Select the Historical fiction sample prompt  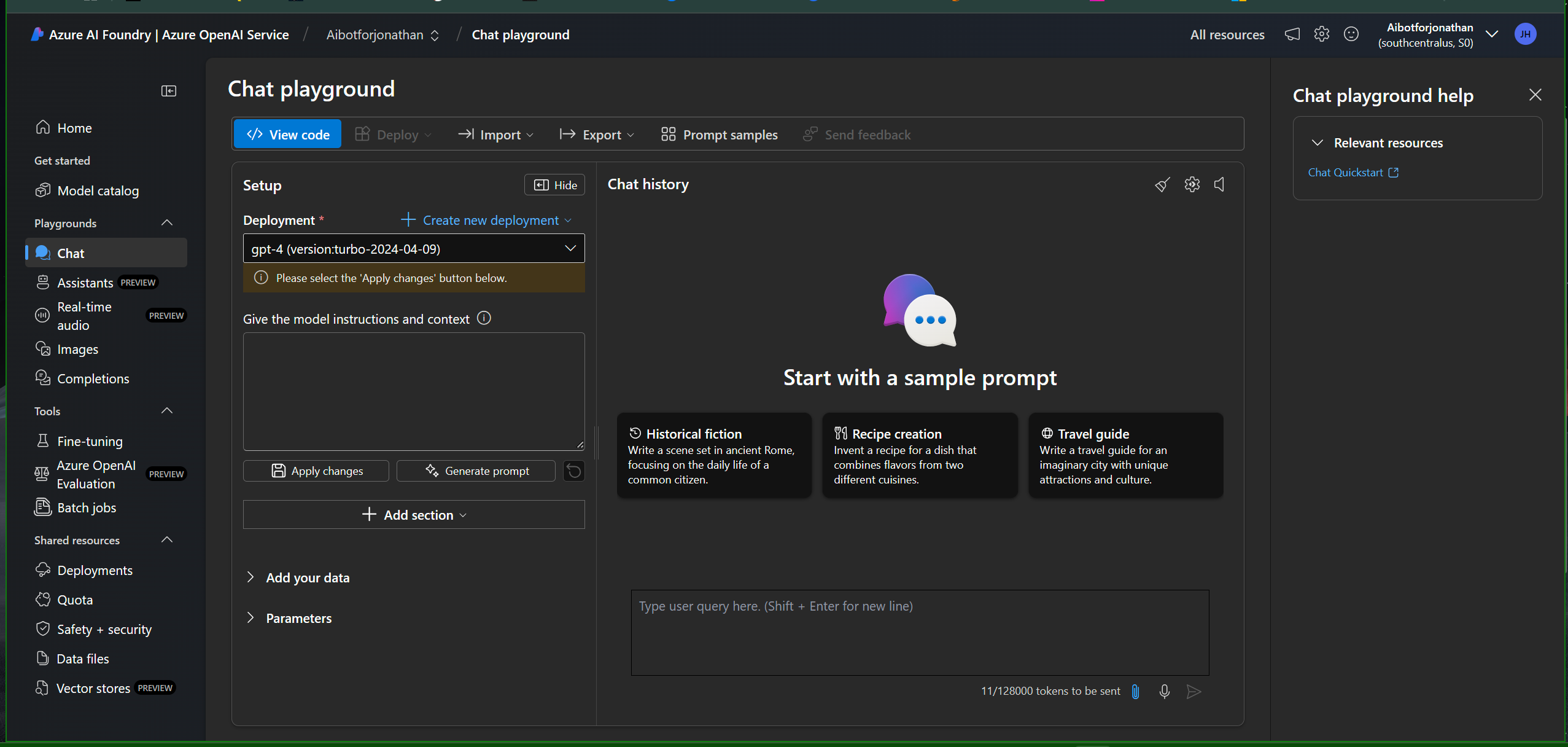pos(713,455)
